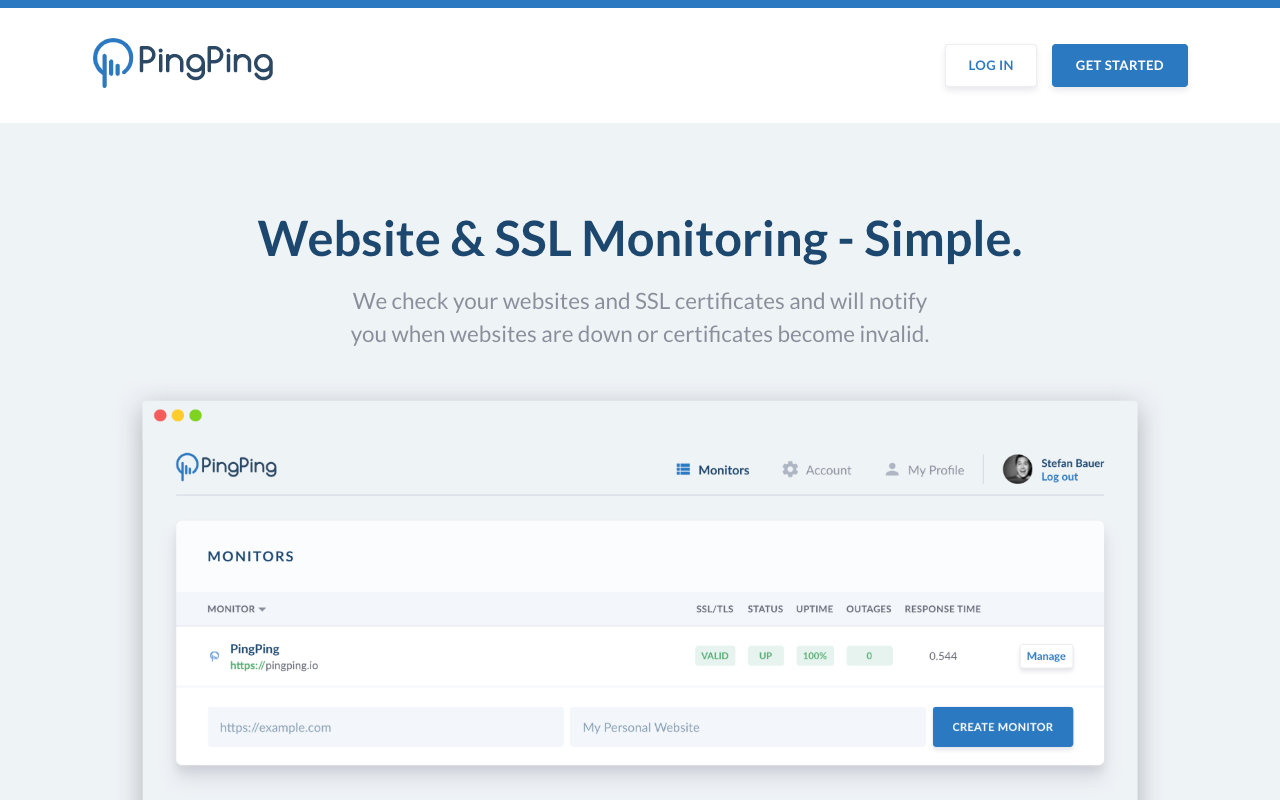
Task: Click Stefan Bauer's avatar photo
Action: 1018,469
